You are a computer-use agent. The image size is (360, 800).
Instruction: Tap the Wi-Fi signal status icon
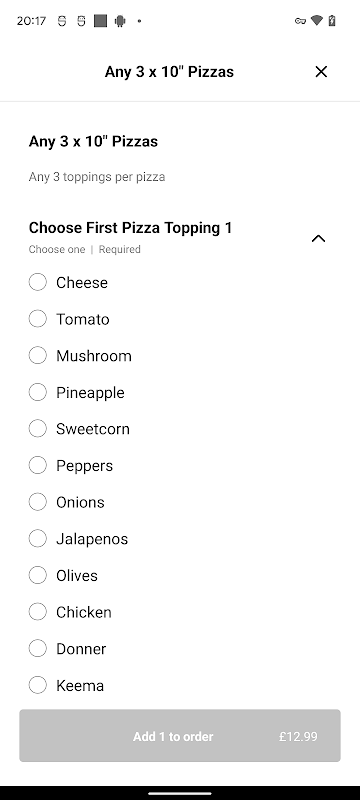(x=317, y=20)
